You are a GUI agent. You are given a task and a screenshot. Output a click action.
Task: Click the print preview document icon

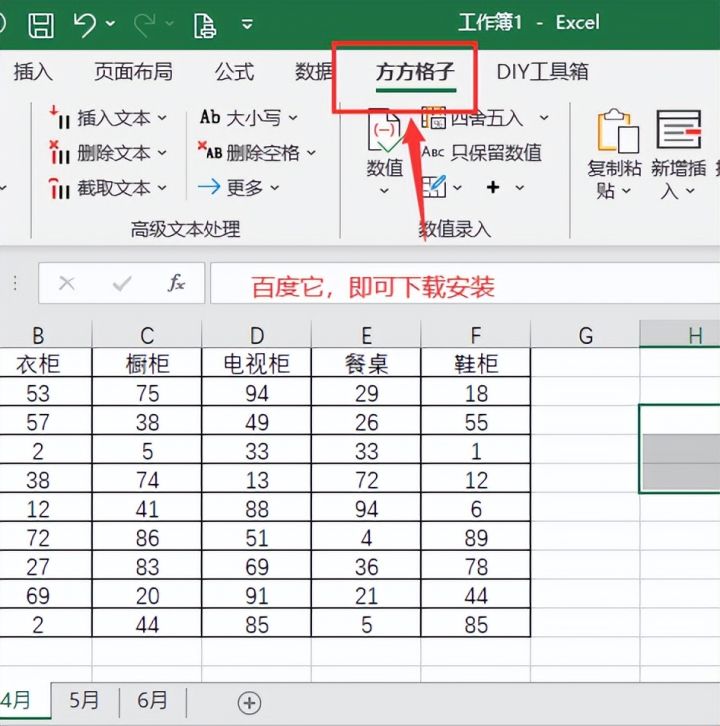205,25
